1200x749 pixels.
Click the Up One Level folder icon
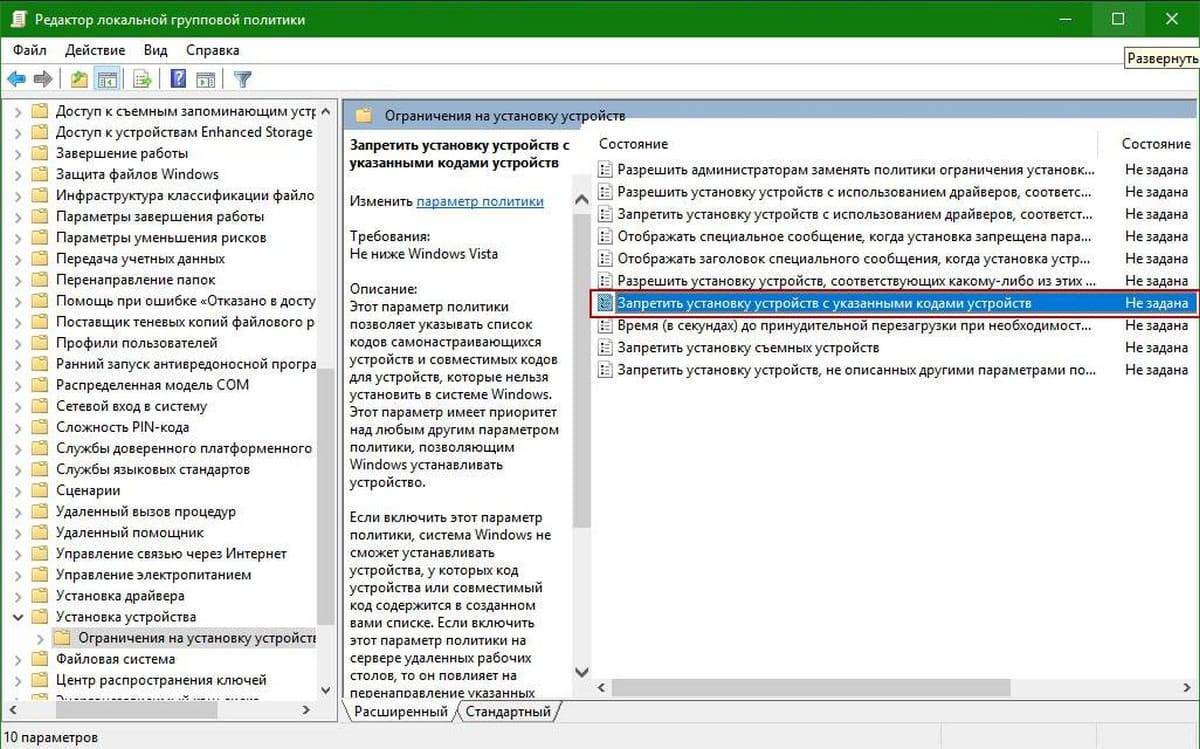[80, 79]
